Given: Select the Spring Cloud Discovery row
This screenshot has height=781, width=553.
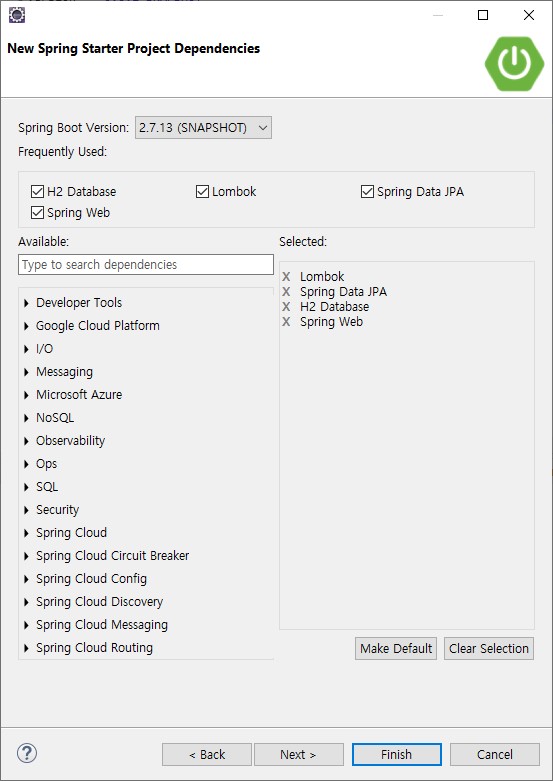Looking at the screenshot, I should click(100, 602).
